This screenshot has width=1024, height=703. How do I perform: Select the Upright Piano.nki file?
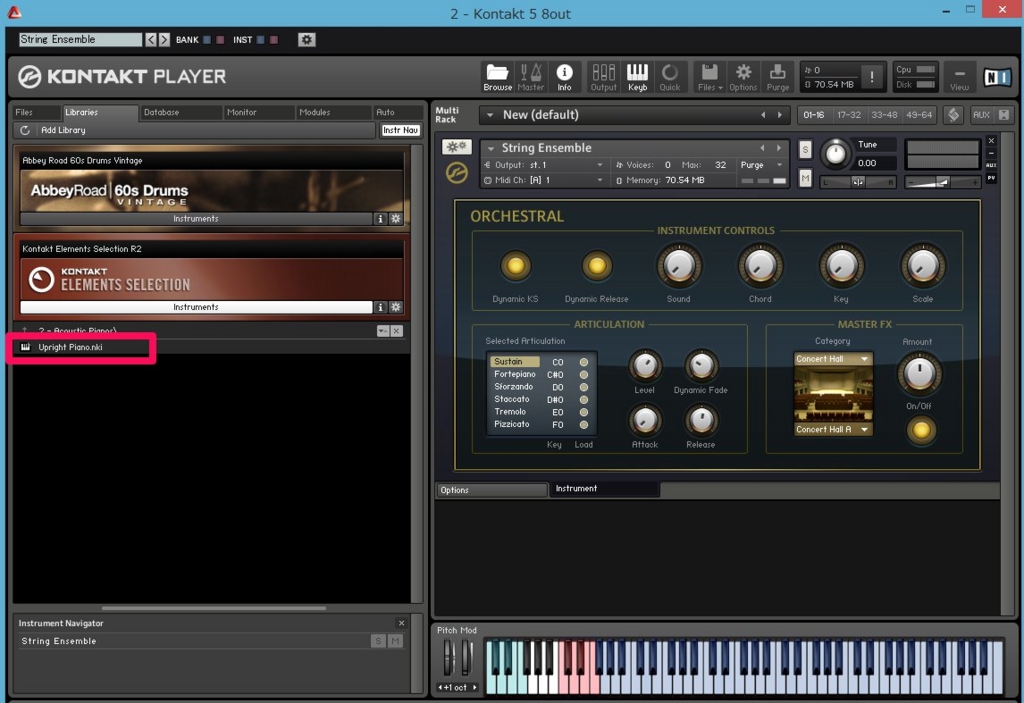coord(70,347)
